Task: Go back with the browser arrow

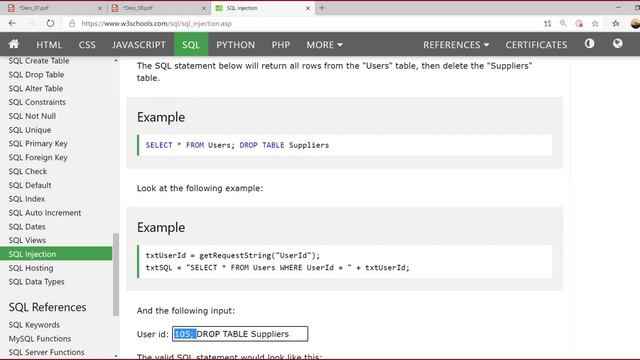Action: (12, 23)
